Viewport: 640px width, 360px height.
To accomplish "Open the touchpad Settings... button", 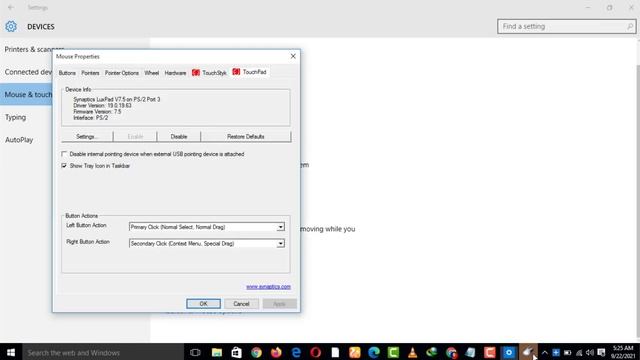I will pos(87,137).
